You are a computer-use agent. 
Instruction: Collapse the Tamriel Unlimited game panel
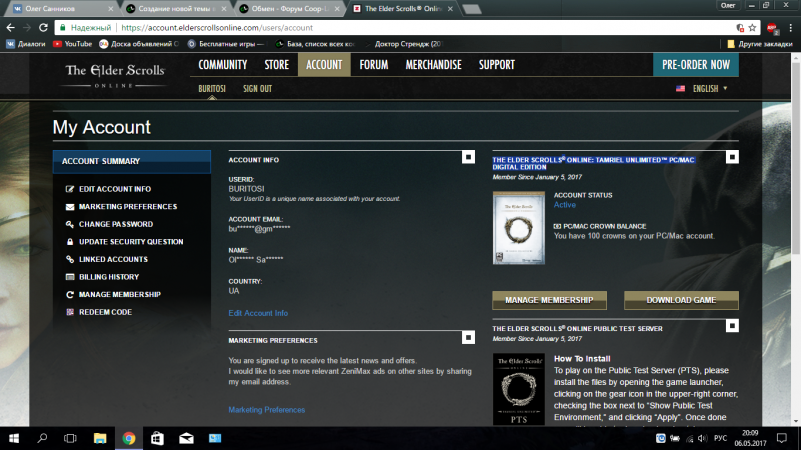(x=732, y=157)
